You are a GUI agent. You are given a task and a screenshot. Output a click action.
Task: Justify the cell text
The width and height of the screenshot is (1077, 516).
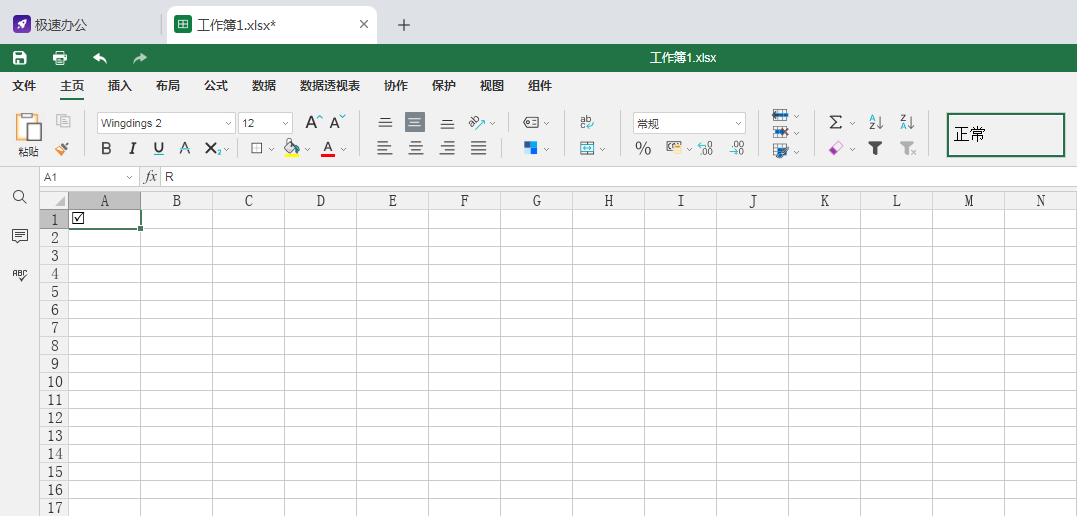click(x=479, y=148)
